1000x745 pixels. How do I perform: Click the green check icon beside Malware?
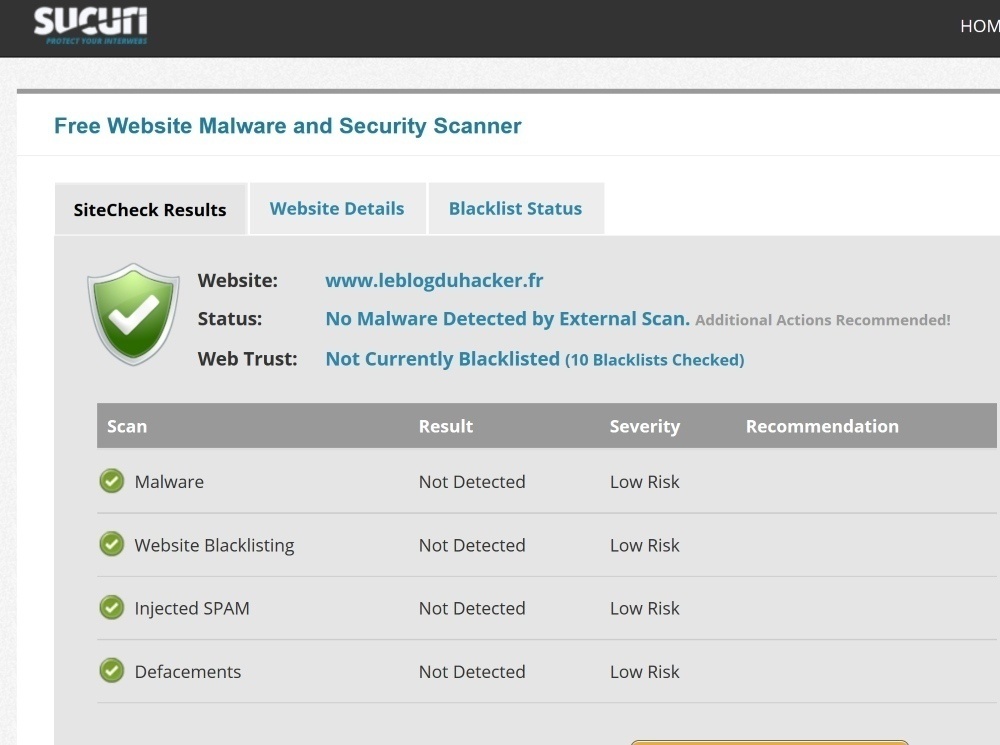point(112,481)
